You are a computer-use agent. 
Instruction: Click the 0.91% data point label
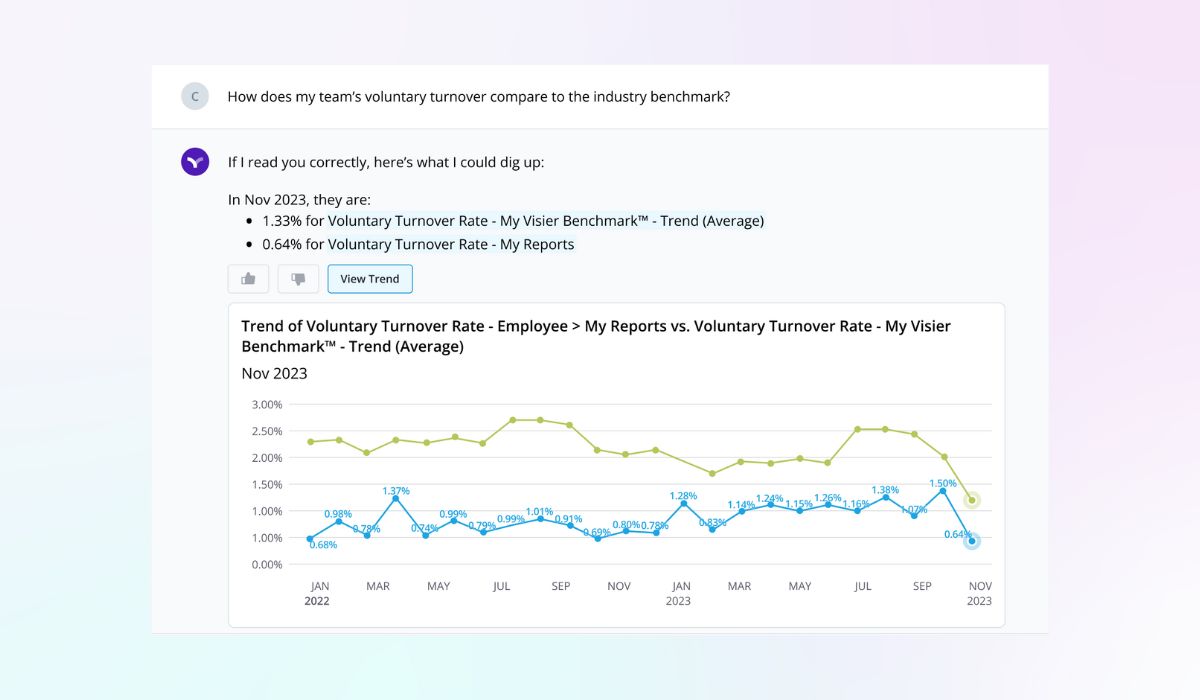568,519
